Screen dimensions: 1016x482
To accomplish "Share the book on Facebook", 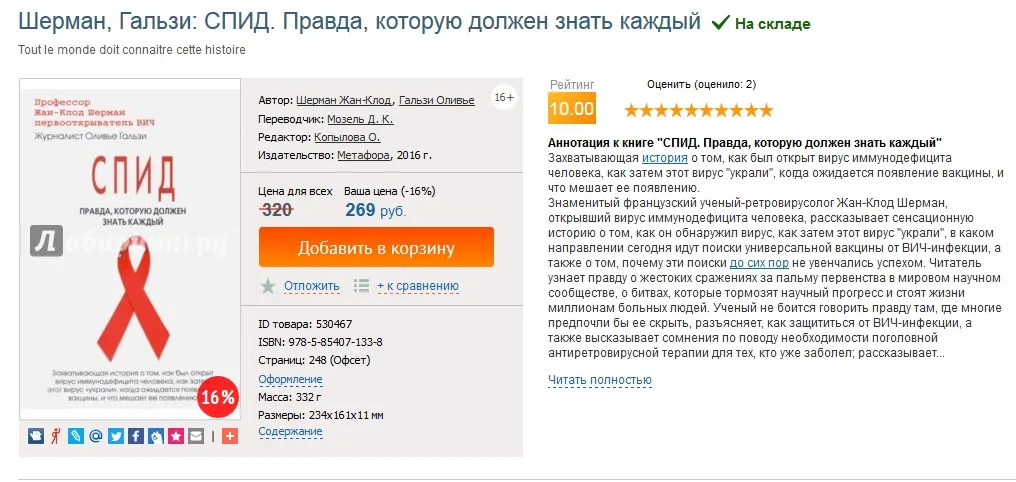I will (135, 436).
